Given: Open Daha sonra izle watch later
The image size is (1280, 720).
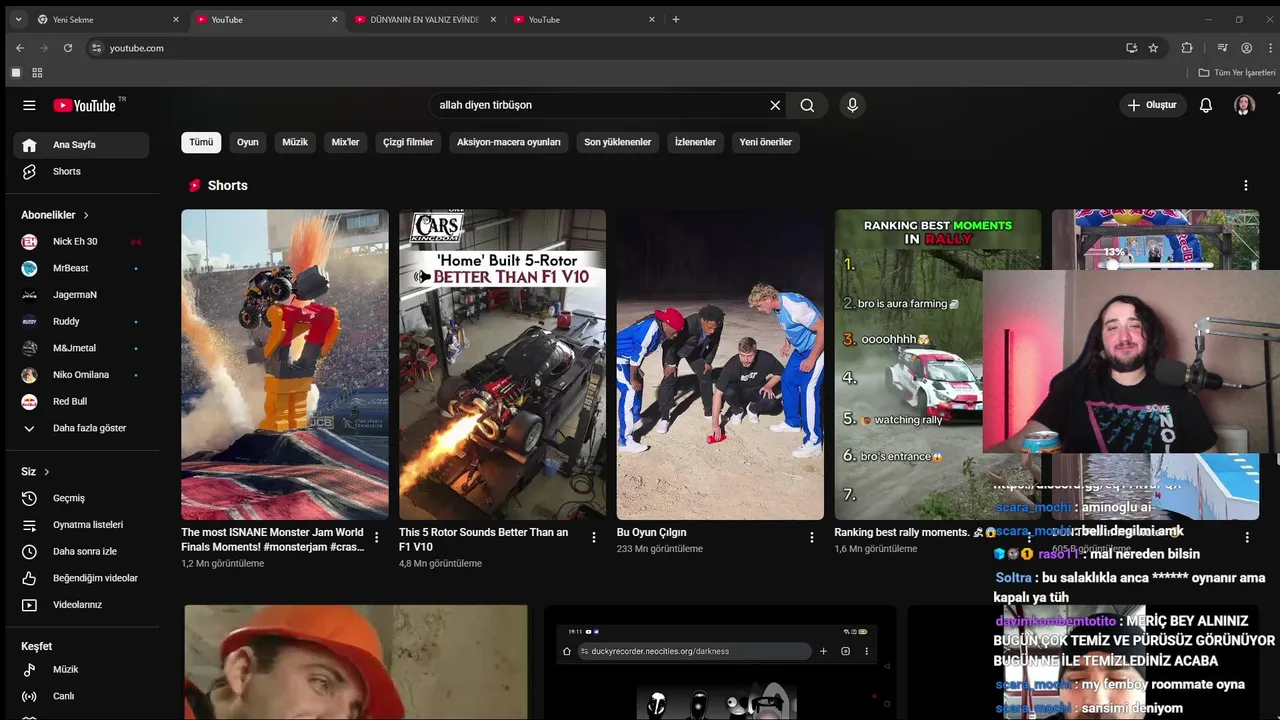Looking at the screenshot, I should point(81,552).
